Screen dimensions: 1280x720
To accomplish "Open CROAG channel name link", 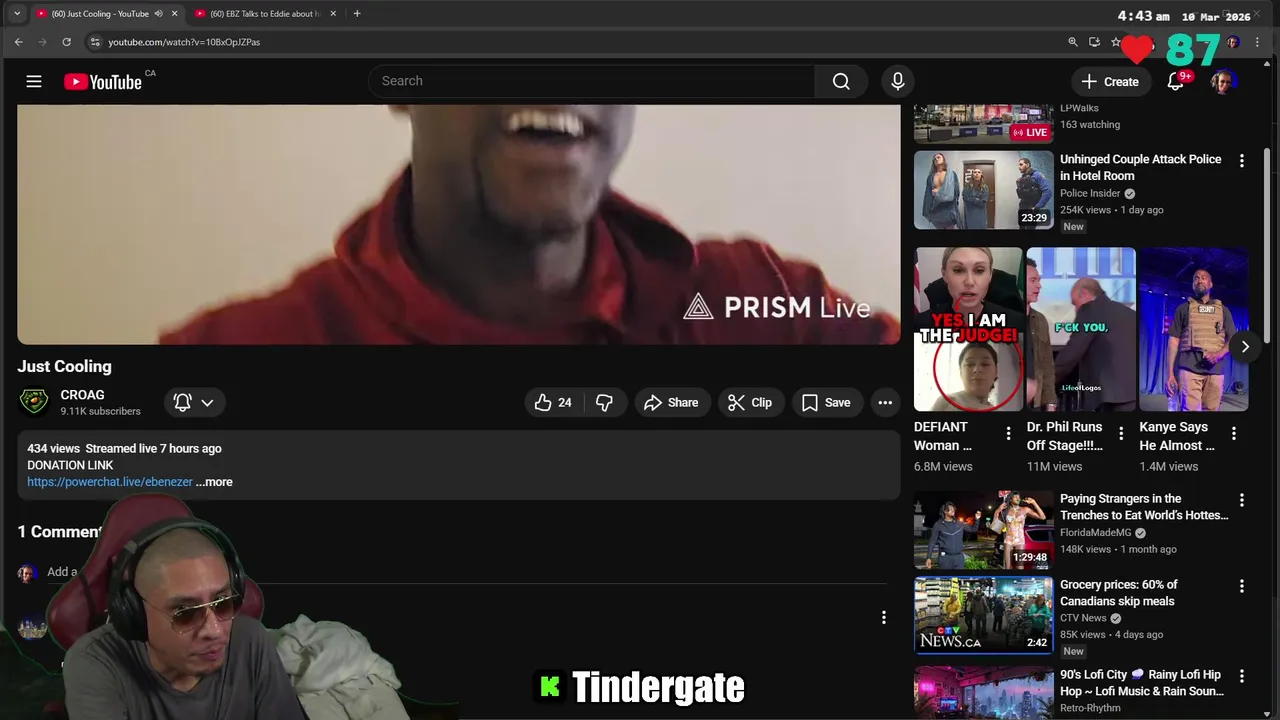I will (x=82, y=395).
